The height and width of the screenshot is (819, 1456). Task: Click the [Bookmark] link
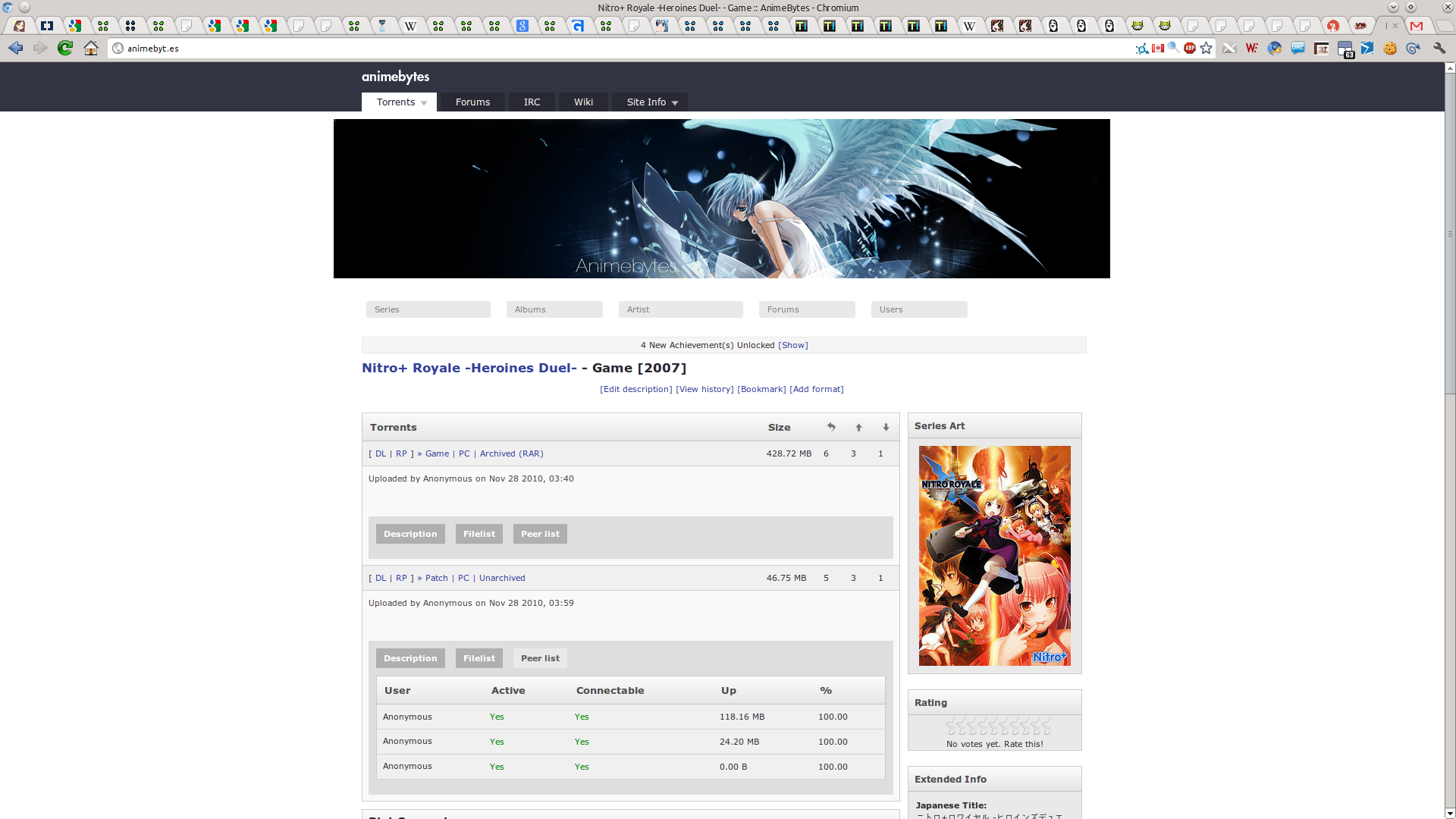pos(761,389)
